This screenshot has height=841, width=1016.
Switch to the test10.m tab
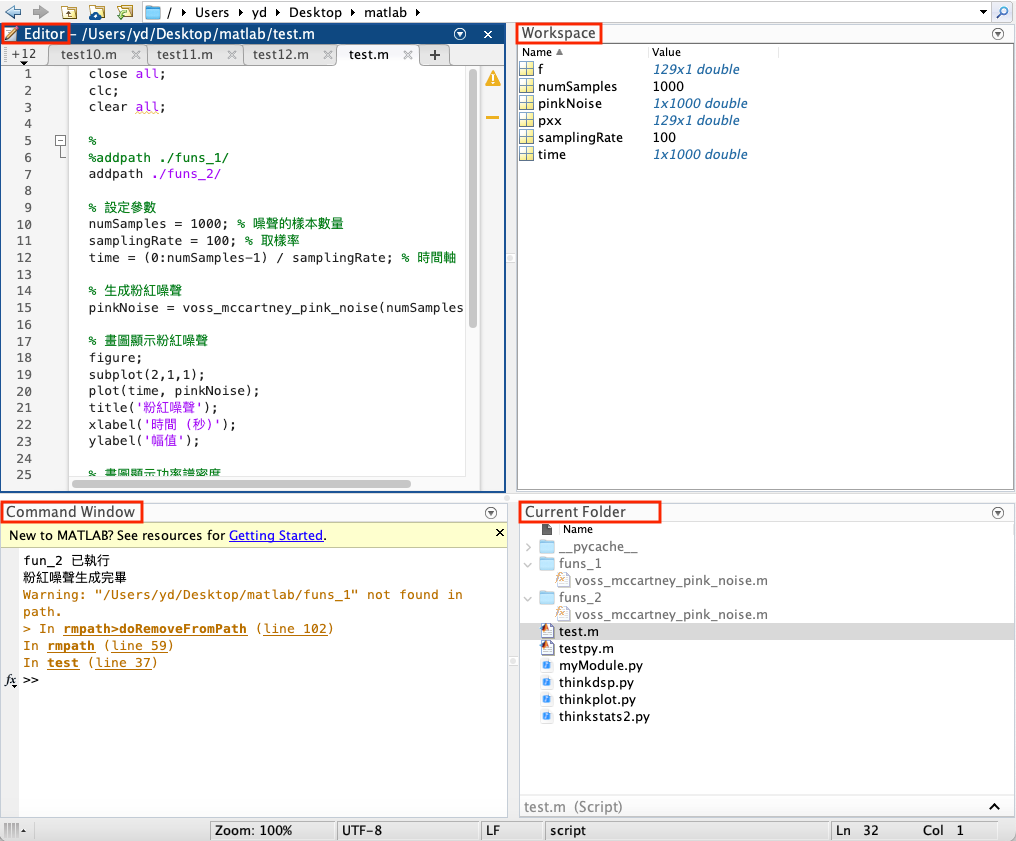[90, 55]
